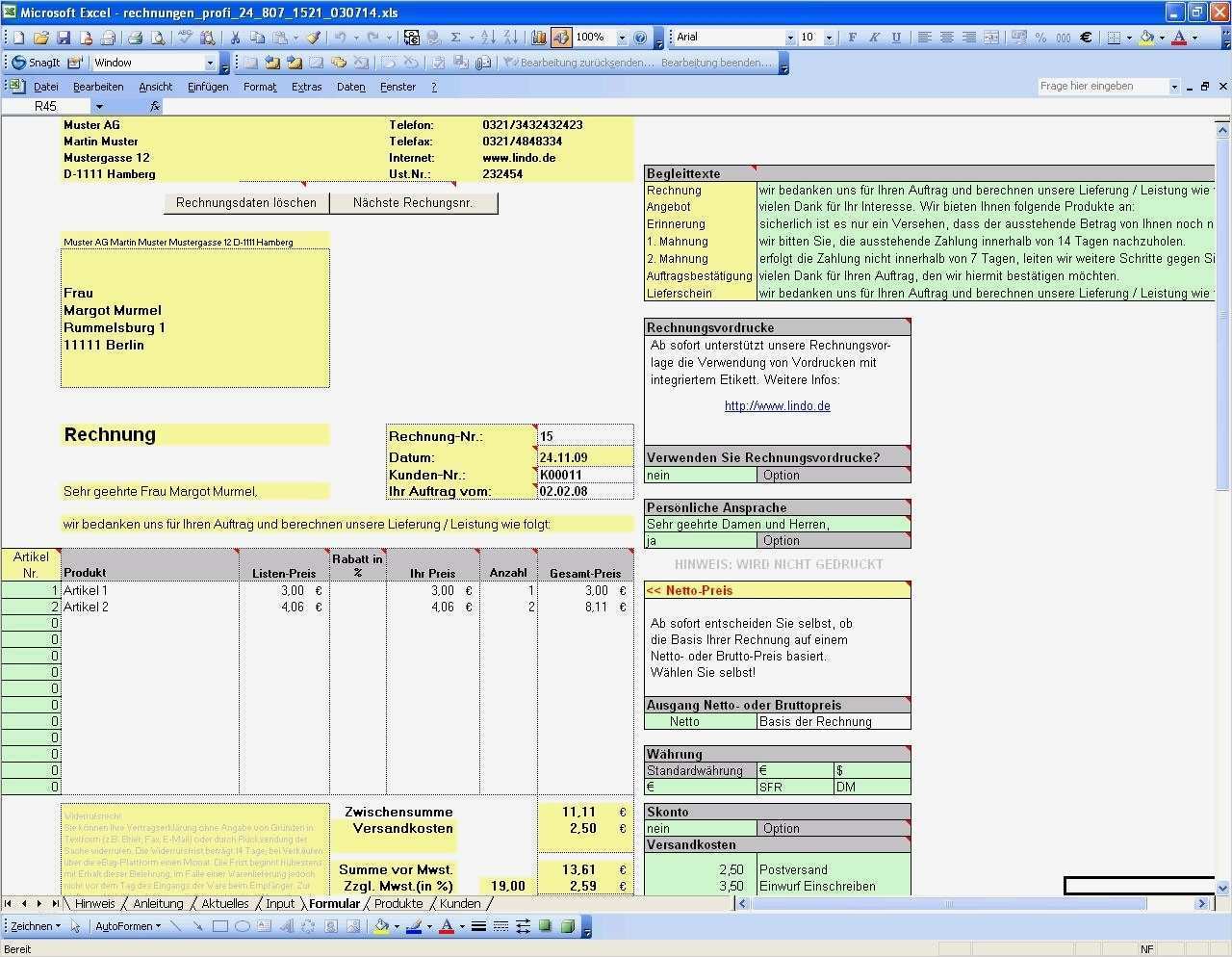Click the Print Preview icon
The width and height of the screenshot is (1232, 957).
coord(158,37)
